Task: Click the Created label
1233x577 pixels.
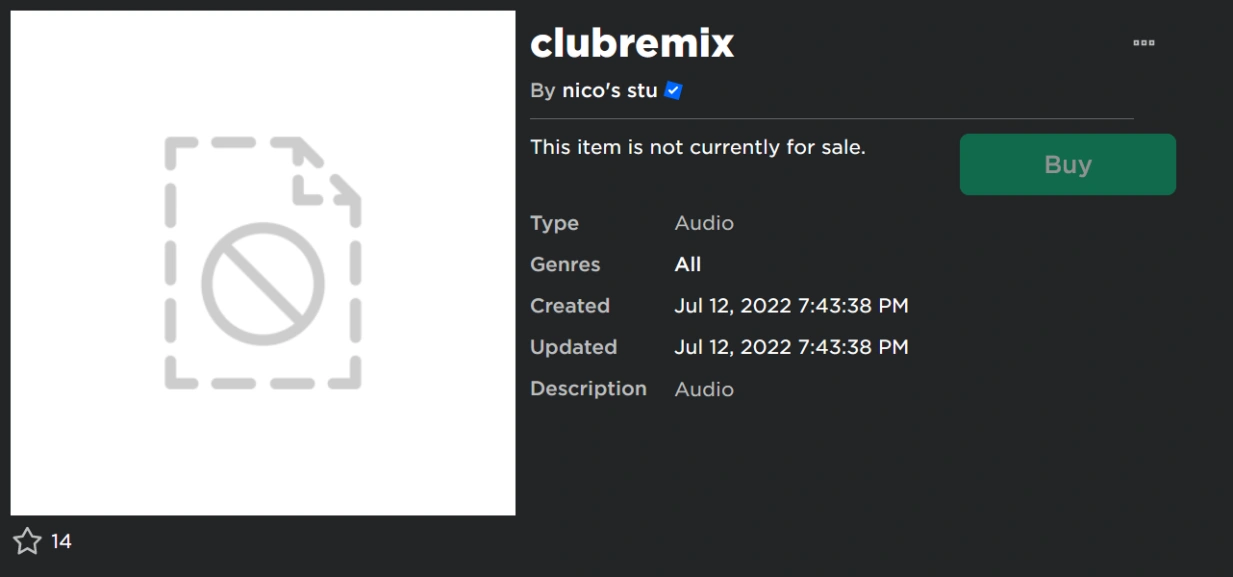Action: click(x=569, y=306)
